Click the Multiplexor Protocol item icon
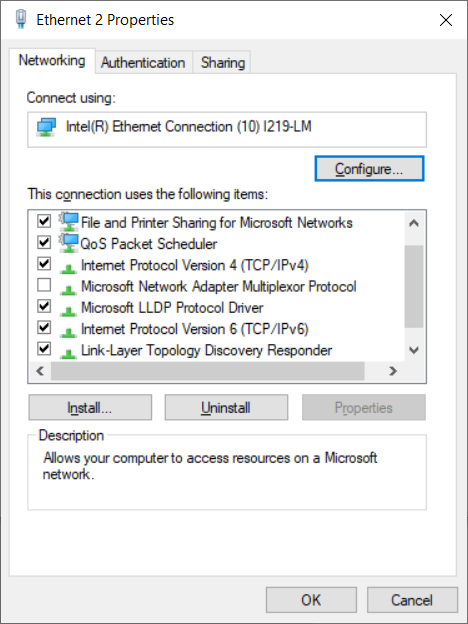The width and height of the screenshot is (468, 624). pyautogui.click(x=68, y=290)
